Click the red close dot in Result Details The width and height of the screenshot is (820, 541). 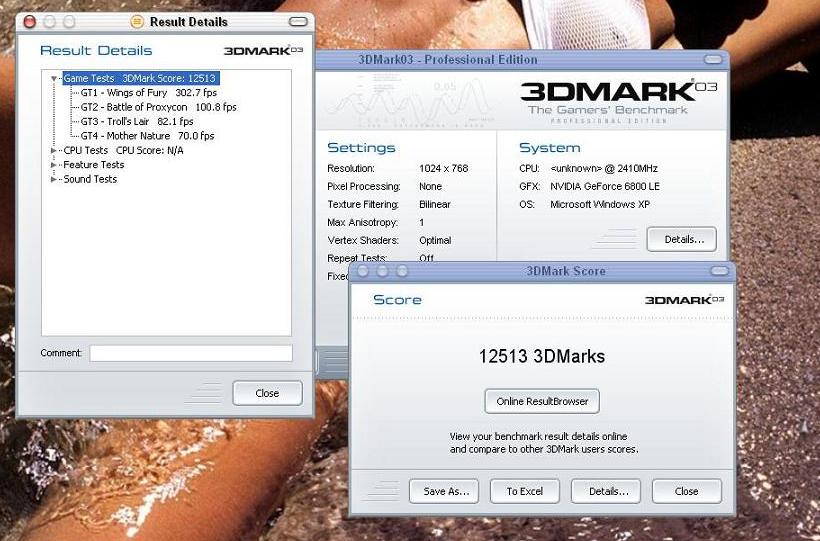(30, 22)
